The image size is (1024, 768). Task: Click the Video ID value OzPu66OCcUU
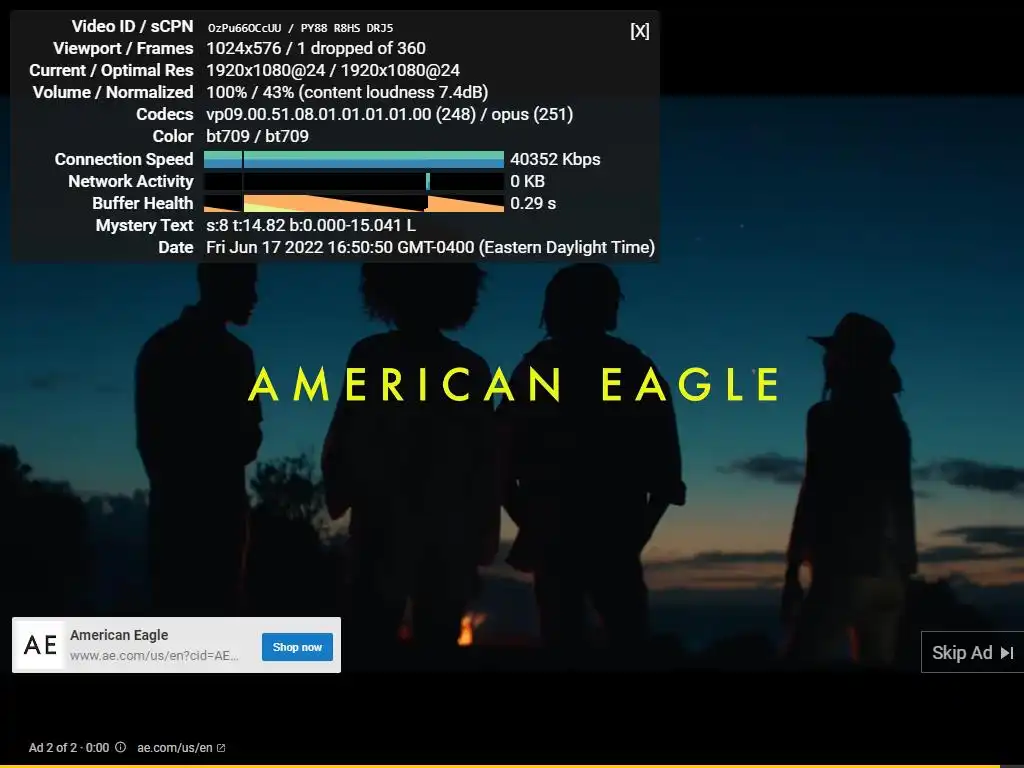pos(244,28)
